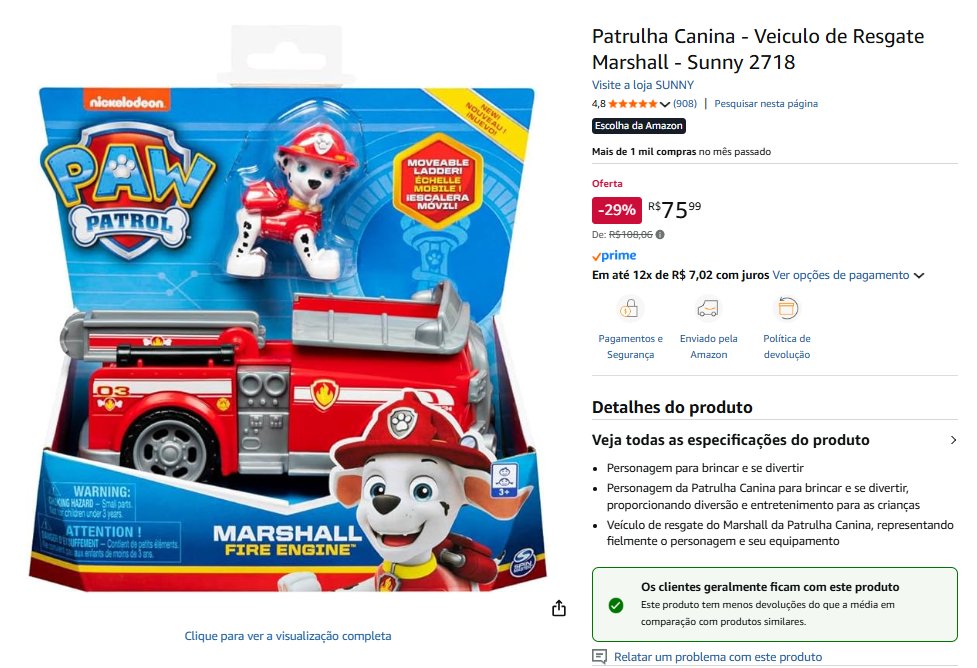Viewport: 977px width, 668px height.
Task: Click Pesquisar nesta página link
Action: (766, 103)
